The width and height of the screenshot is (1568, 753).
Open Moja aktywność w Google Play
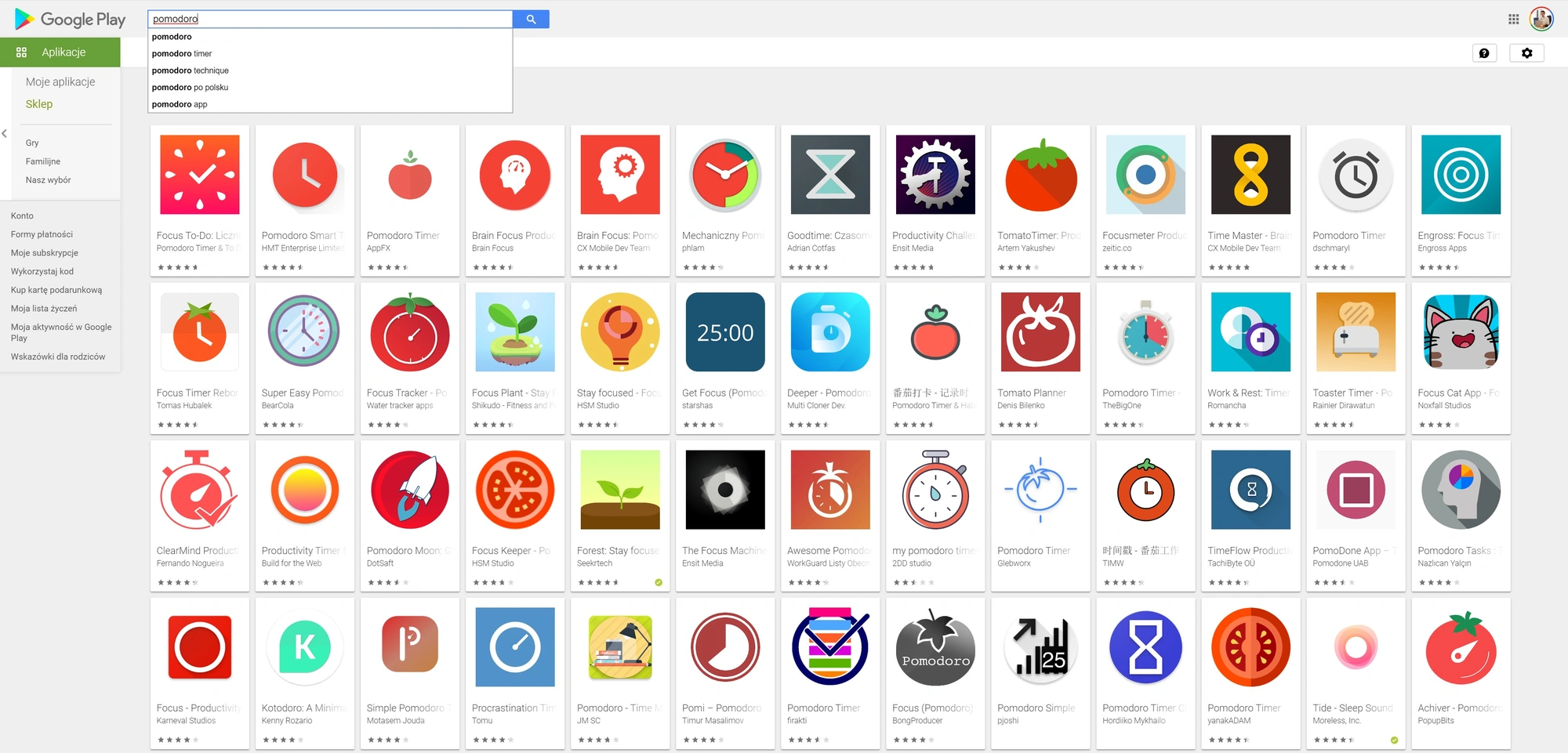pyautogui.click(x=61, y=332)
